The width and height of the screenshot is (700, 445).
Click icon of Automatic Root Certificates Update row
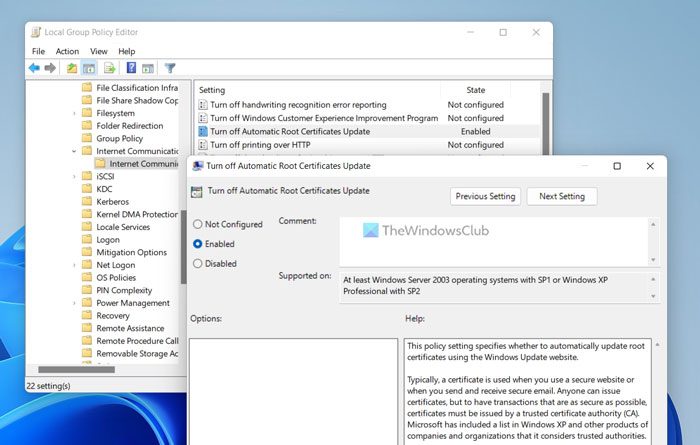[203, 132]
